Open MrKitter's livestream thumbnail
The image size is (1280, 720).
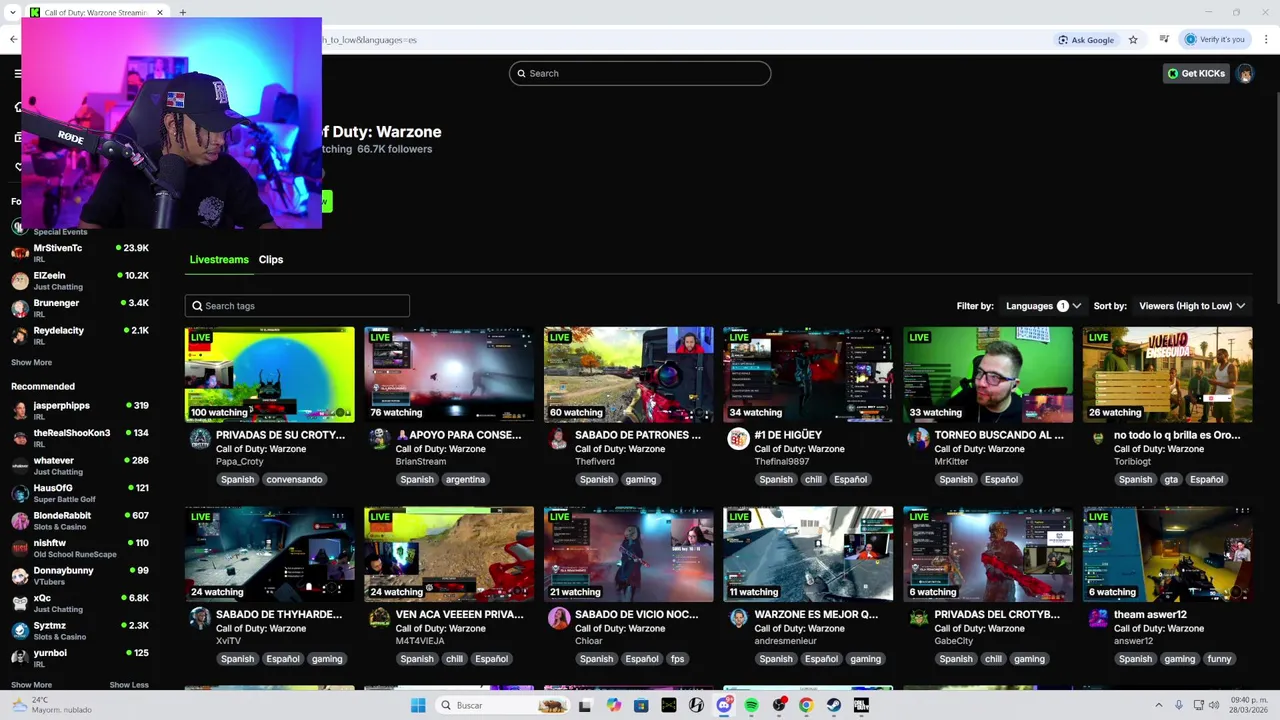[988, 374]
